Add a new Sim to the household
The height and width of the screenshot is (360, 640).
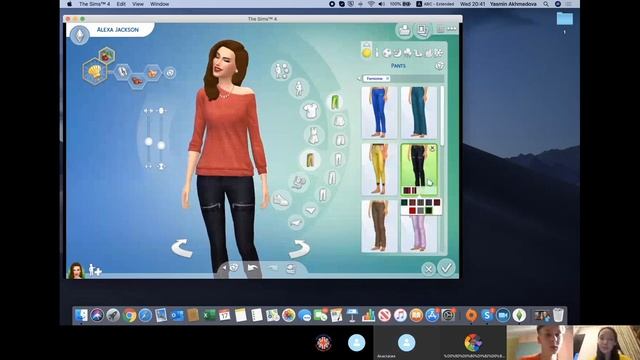(95, 270)
